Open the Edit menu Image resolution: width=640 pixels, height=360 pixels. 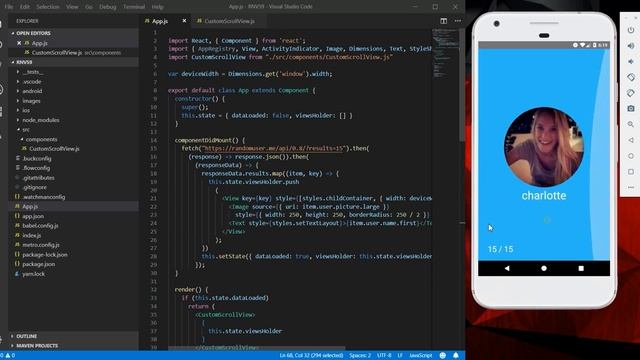25,7
